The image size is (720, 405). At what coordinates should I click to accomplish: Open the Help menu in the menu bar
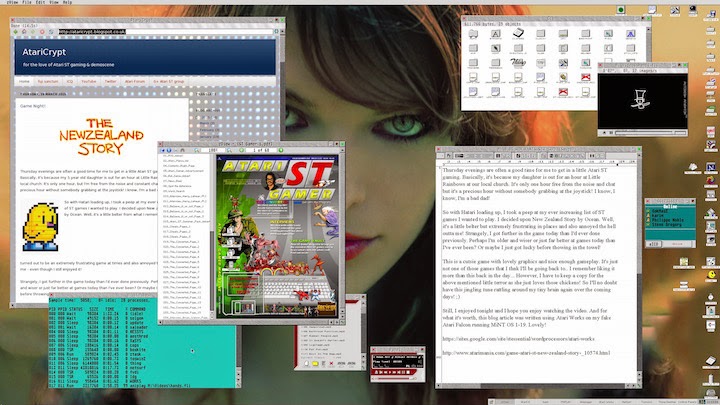click(67, 2)
